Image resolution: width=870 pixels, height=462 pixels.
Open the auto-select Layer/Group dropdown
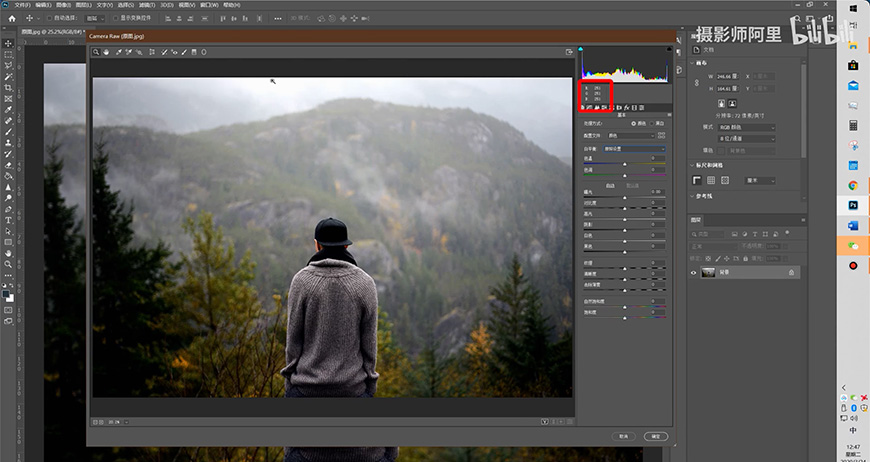pos(94,18)
